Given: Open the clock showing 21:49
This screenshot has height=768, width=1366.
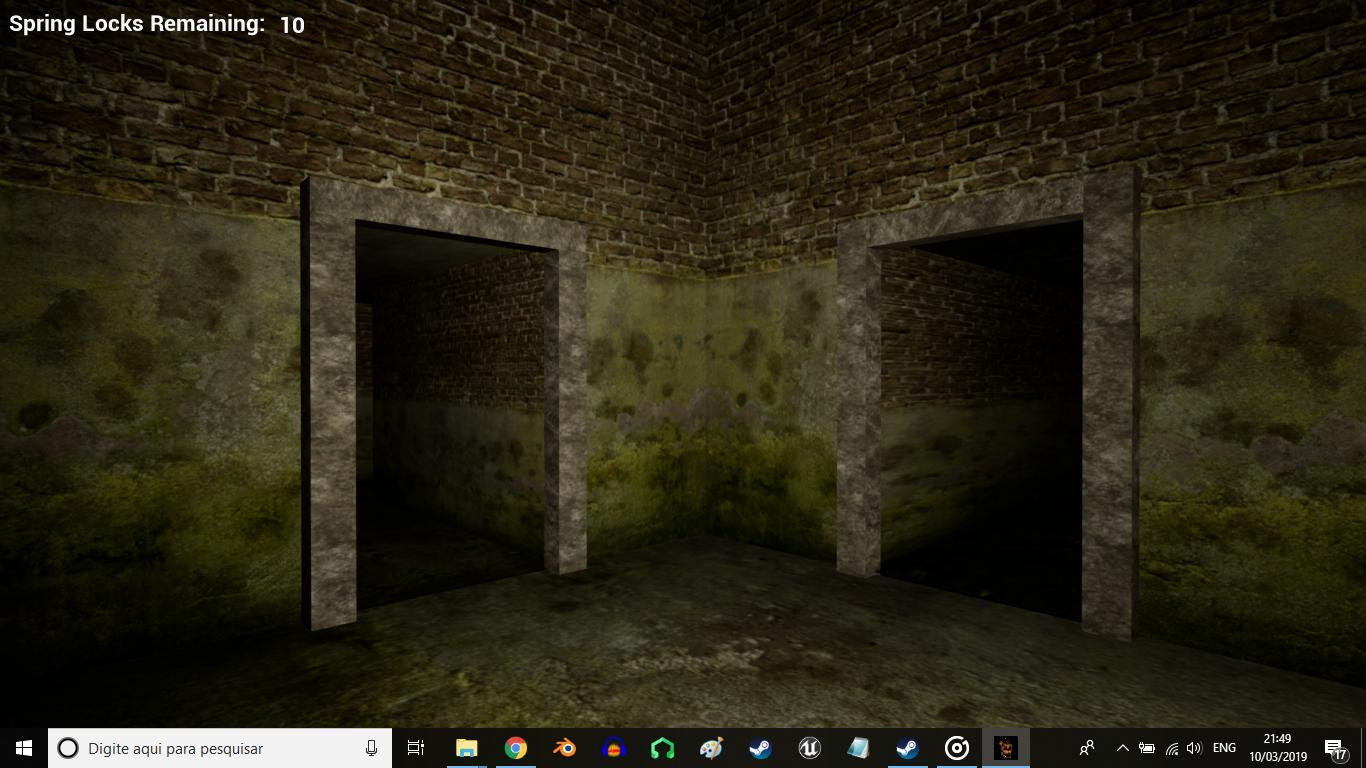Looking at the screenshot, I should coord(1277,748).
